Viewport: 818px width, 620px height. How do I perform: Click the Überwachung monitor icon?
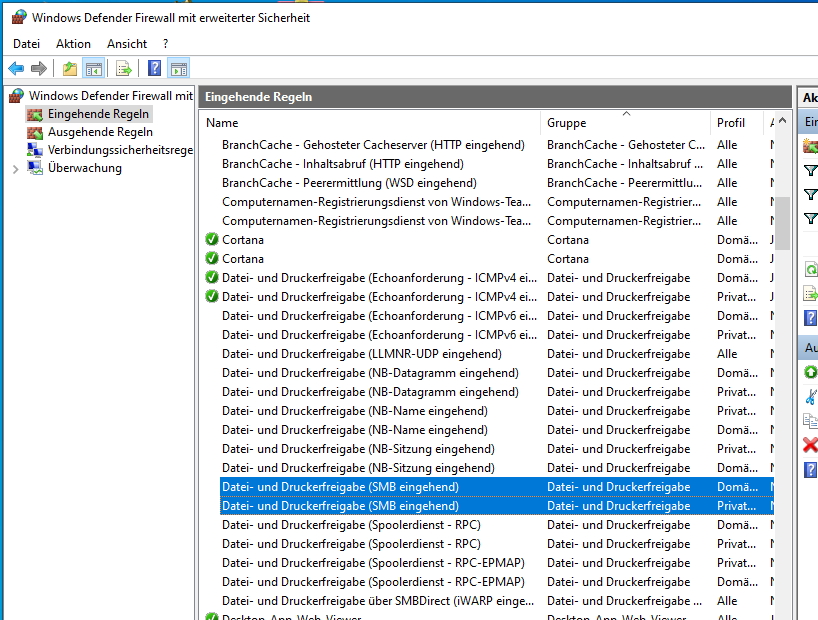tap(35, 168)
